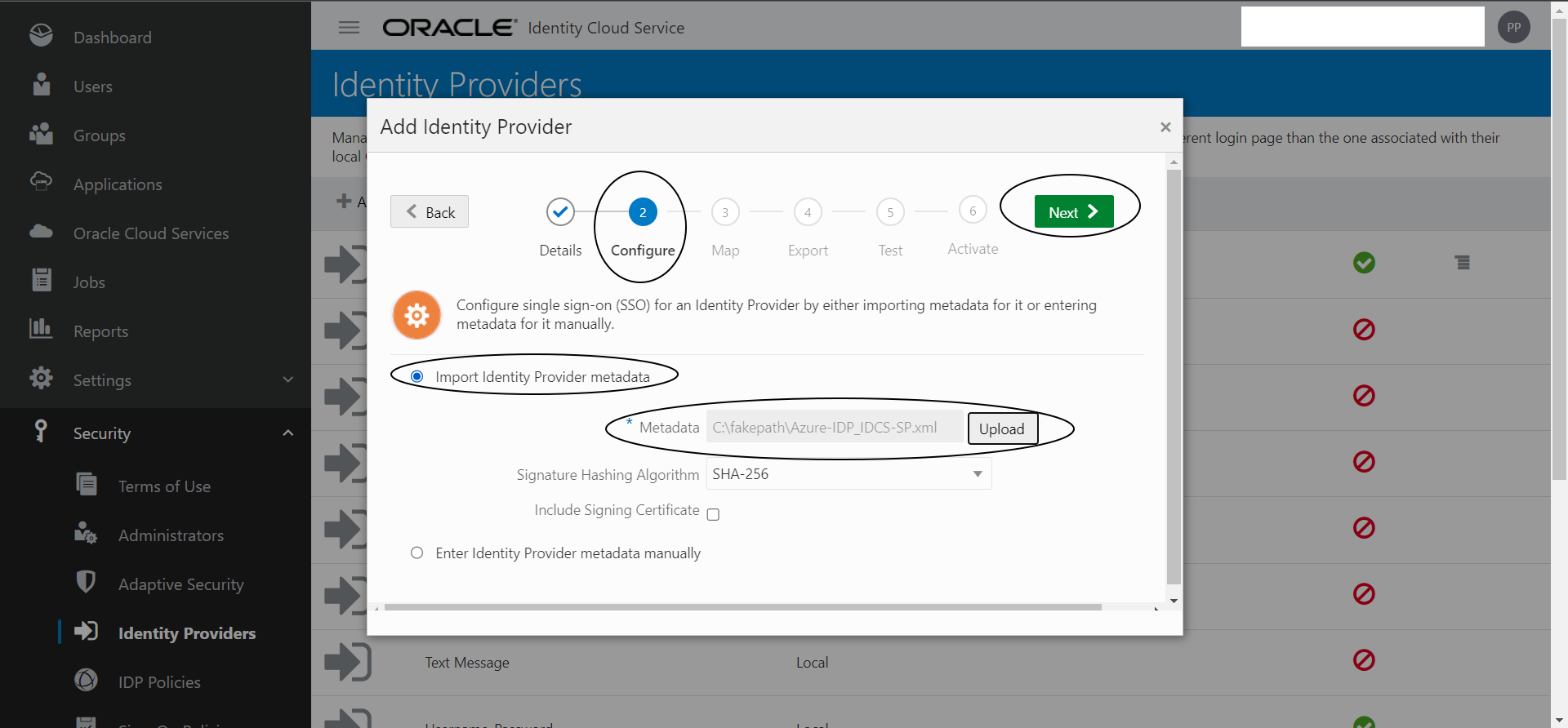Open Groups via its sidebar icon

[x=41, y=134]
